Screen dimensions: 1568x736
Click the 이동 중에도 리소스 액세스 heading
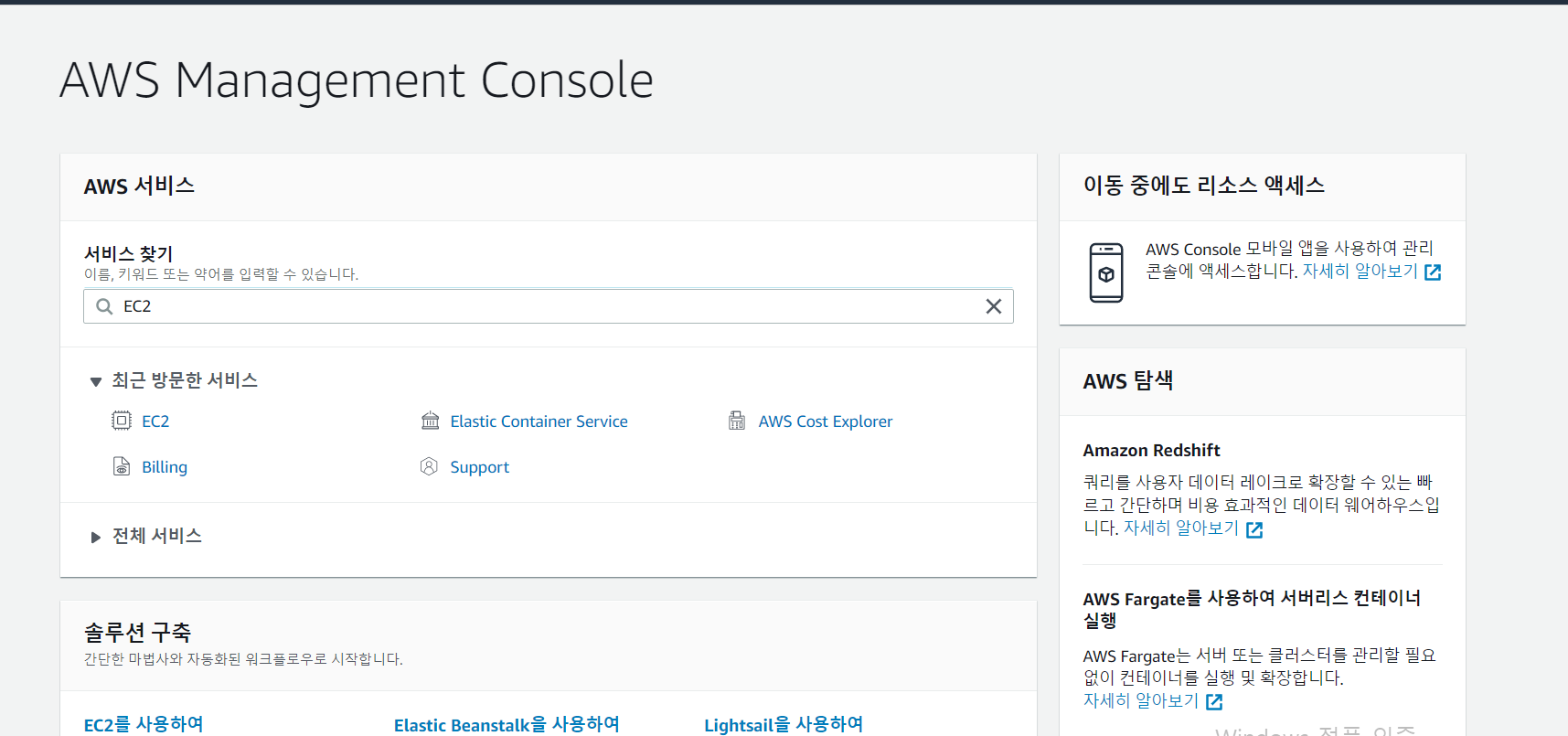(x=1204, y=186)
